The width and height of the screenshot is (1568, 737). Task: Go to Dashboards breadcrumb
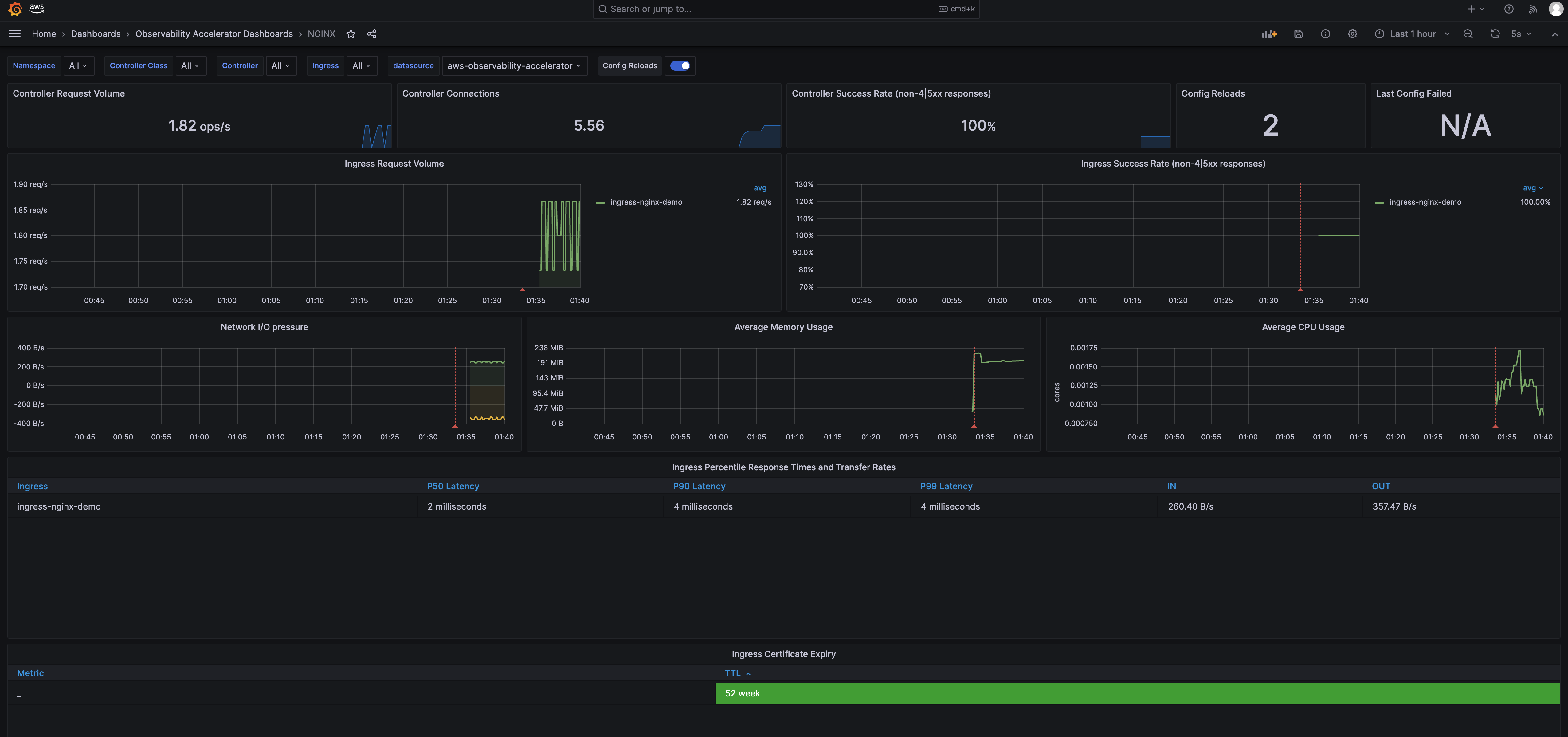coord(96,34)
